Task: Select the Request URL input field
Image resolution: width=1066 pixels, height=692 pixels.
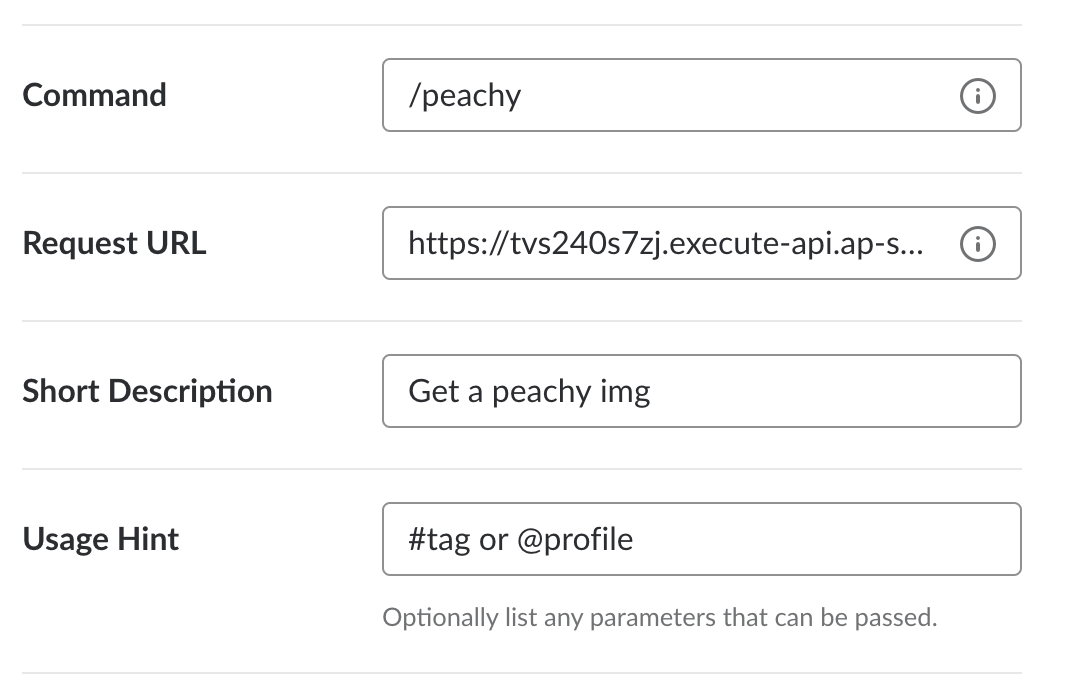Action: coord(702,243)
